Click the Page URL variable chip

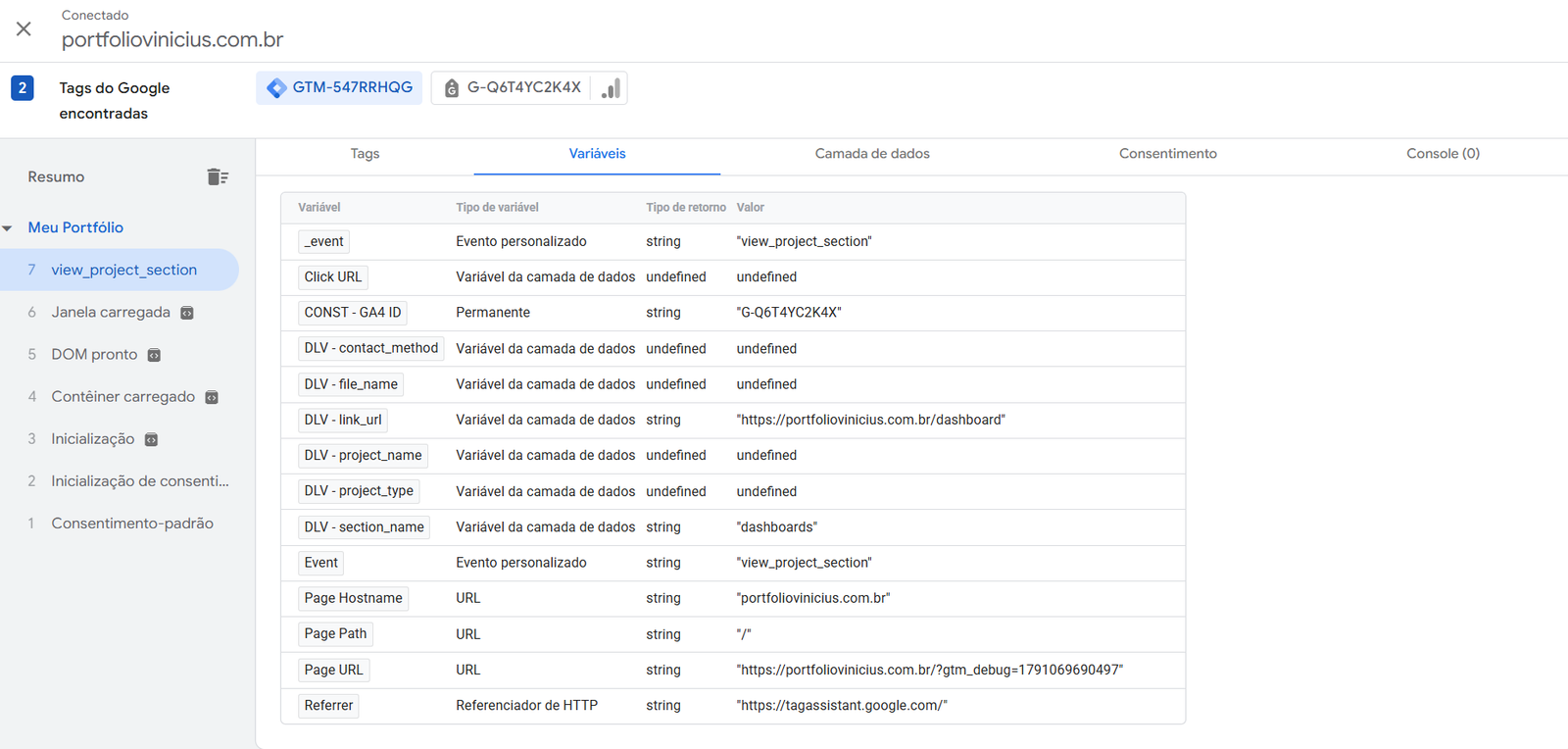coord(333,670)
